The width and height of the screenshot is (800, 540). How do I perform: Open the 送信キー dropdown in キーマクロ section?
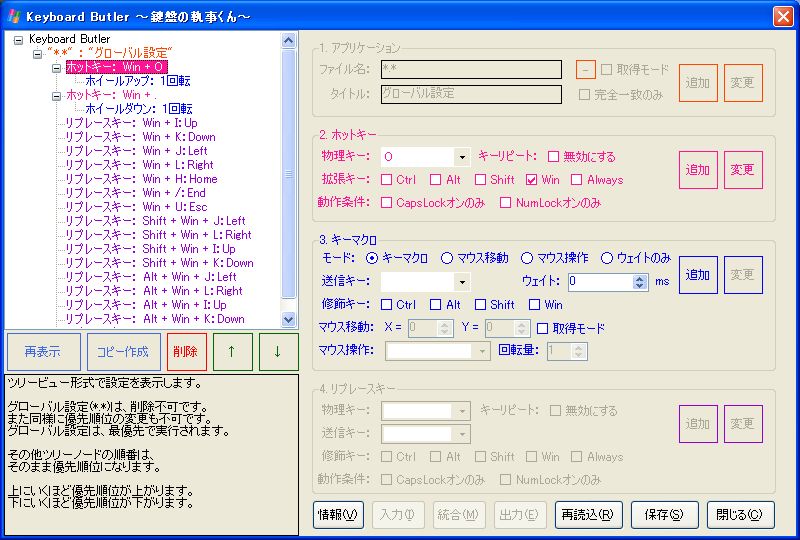click(462, 281)
